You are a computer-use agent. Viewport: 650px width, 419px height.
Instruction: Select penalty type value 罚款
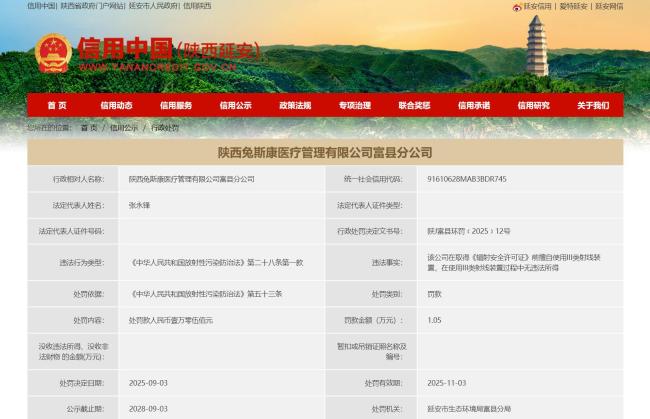tap(434, 294)
